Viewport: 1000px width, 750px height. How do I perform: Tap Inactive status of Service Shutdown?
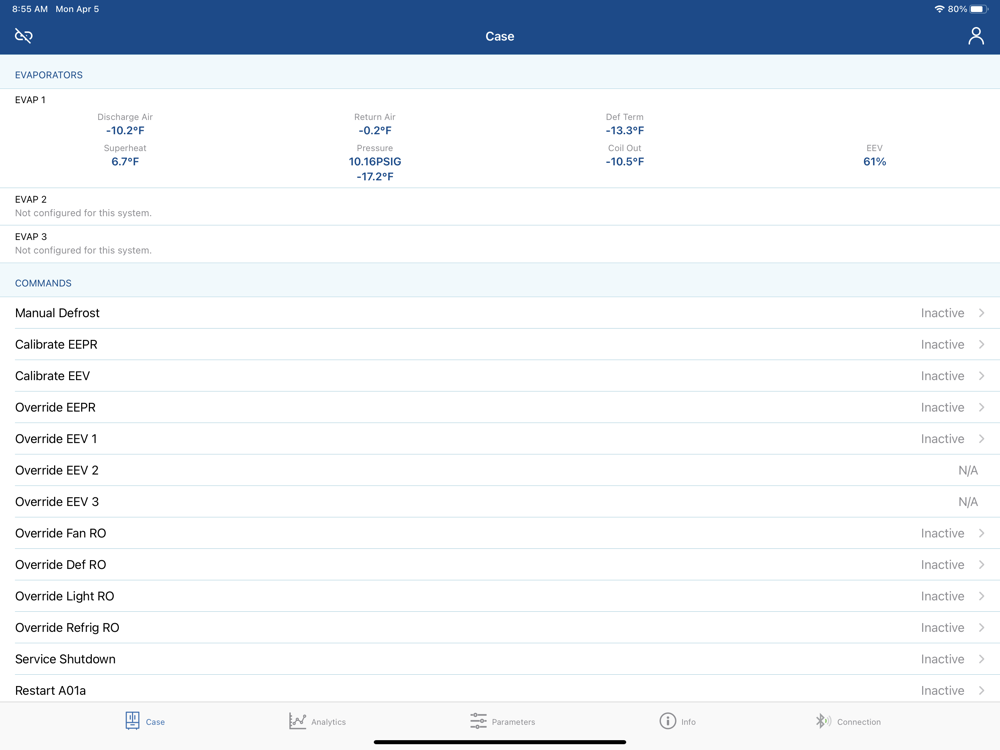(x=942, y=659)
